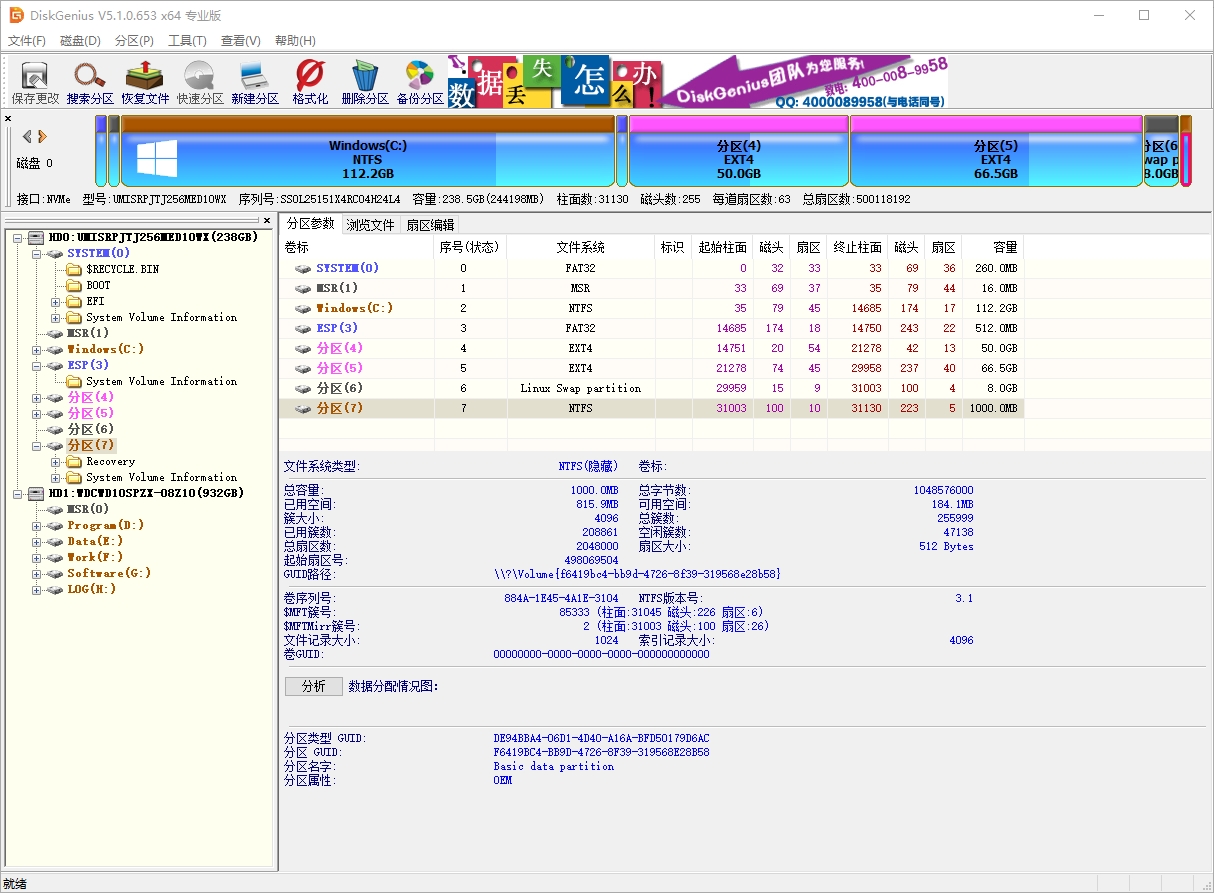
Task: Select 分区(4) row in partition table
Action: click(x=651, y=348)
